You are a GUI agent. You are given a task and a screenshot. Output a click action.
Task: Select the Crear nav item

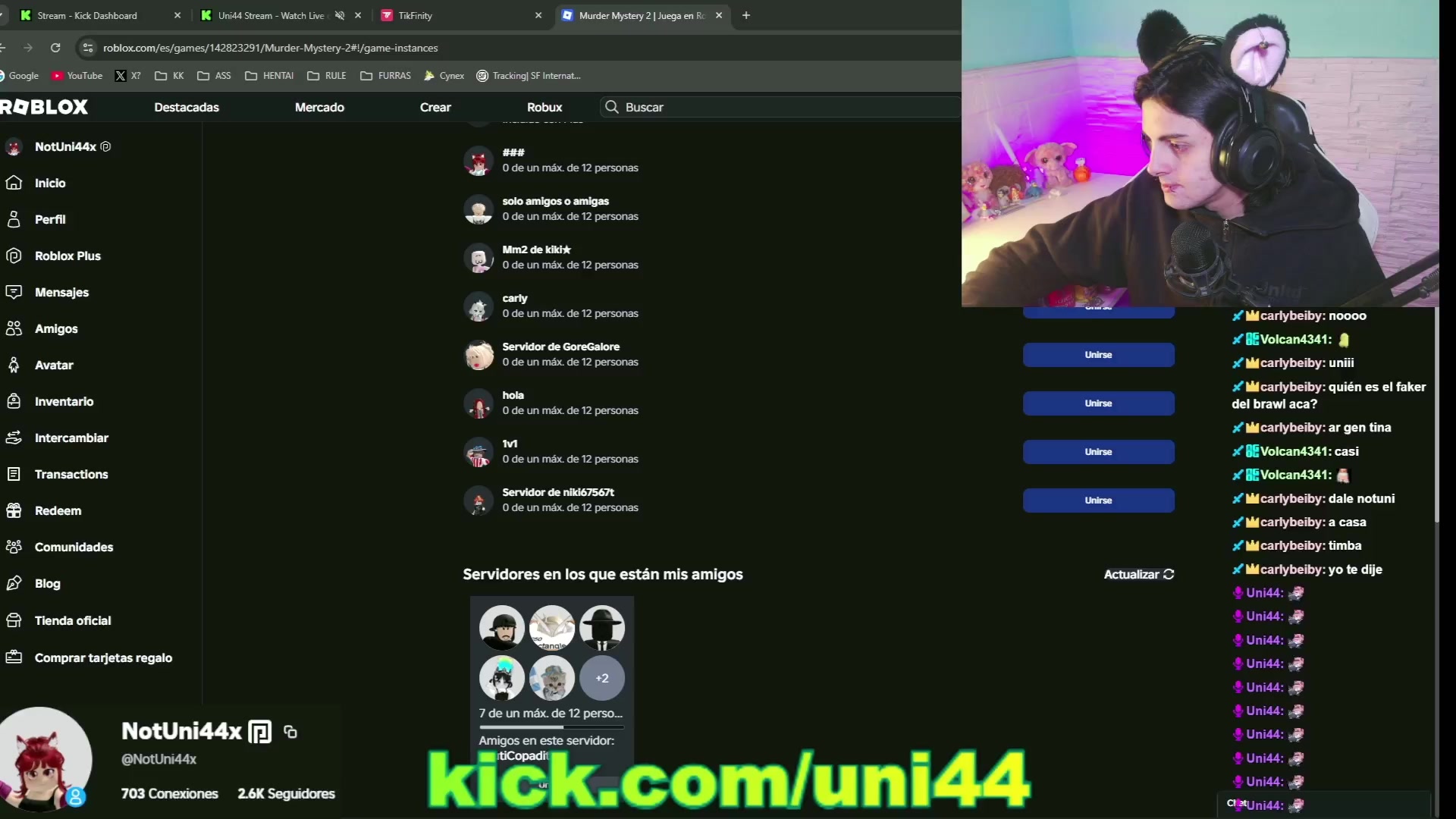pyautogui.click(x=435, y=107)
